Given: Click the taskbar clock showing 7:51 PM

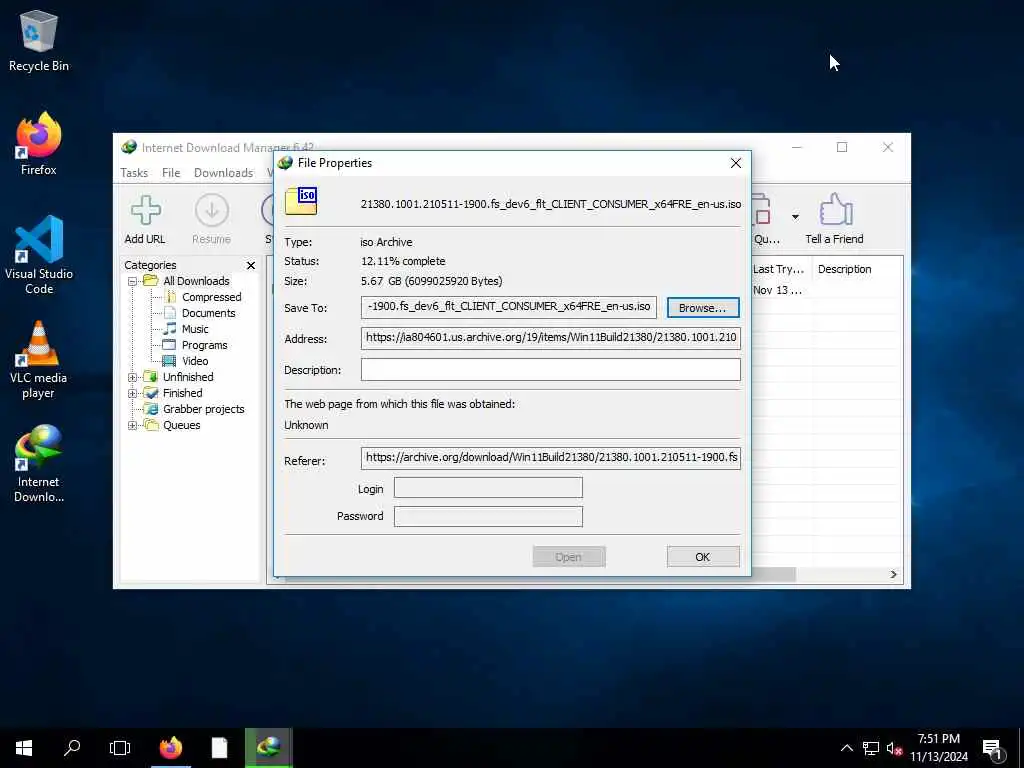Looking at the screenshot, I should (938, 748).
